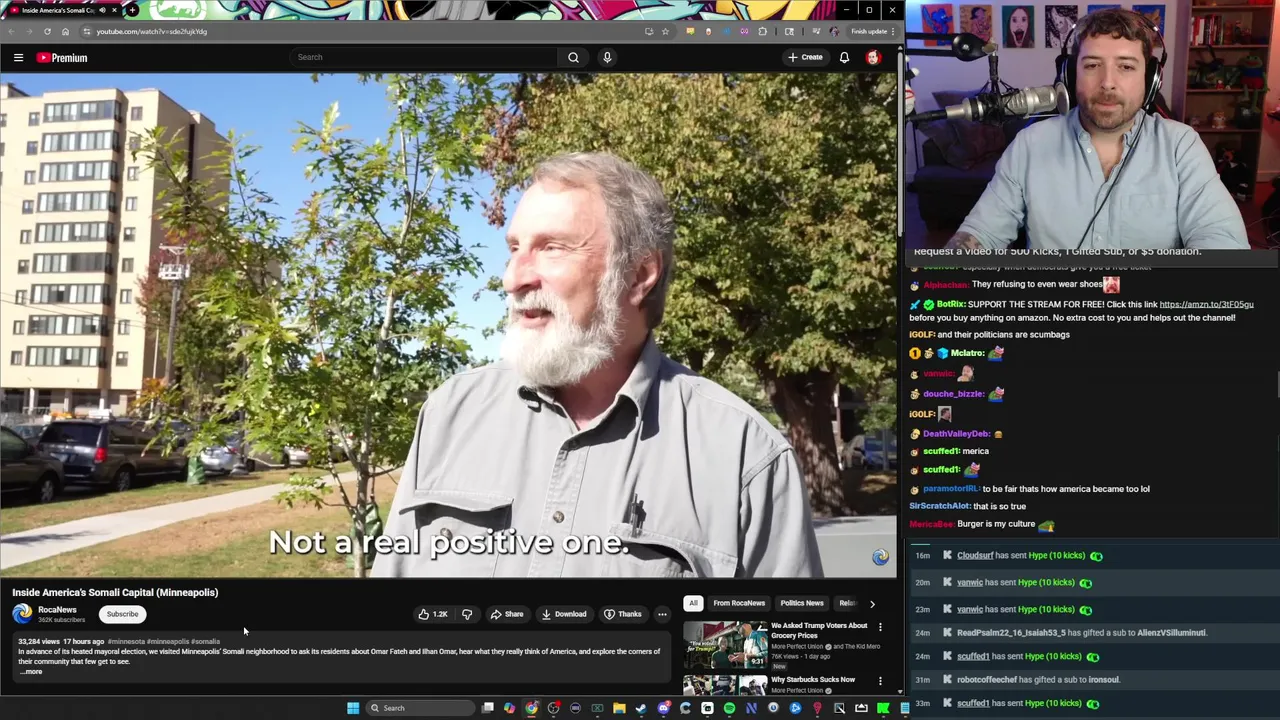Bookmark this page with the star icon
The width and height of the screenshot is (1280, 720).
pos(665,31)
